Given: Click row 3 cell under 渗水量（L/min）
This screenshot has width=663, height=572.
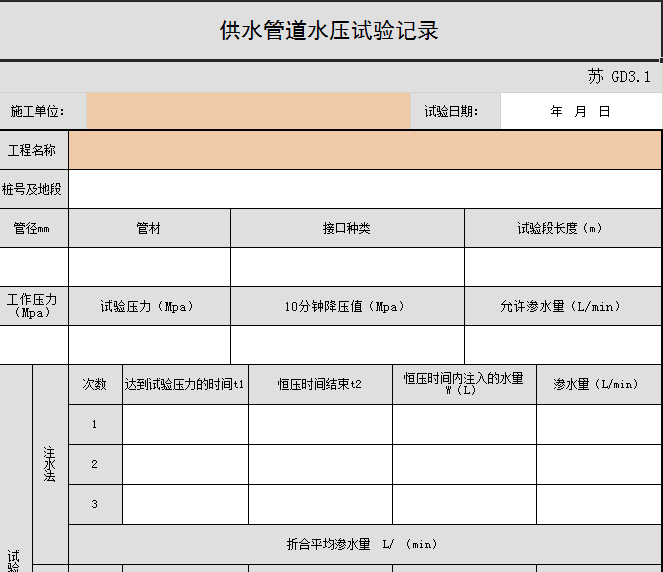Looking at the screenshot, I should [x=598, y=504].
